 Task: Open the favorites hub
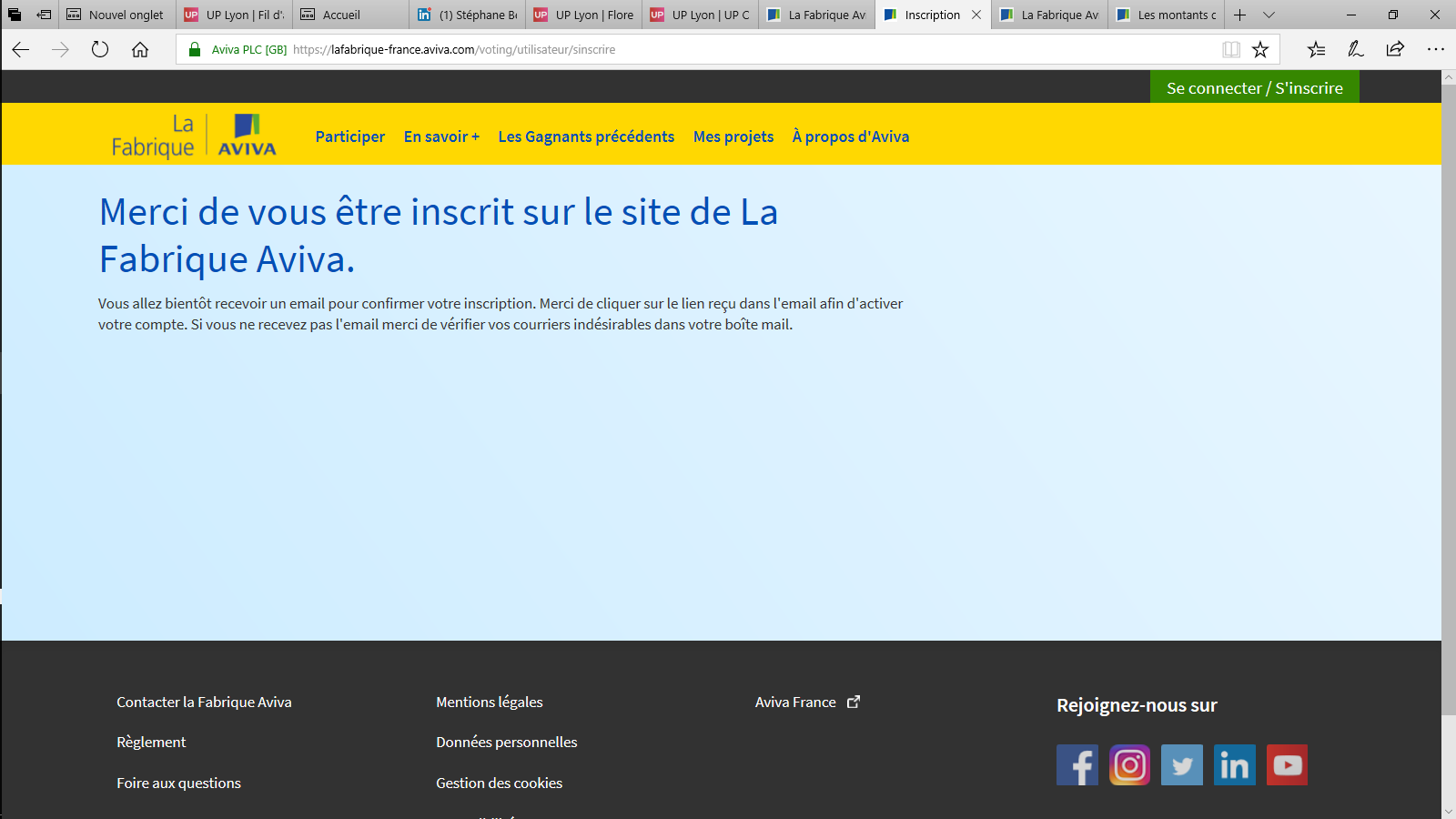coord(1316,50)
